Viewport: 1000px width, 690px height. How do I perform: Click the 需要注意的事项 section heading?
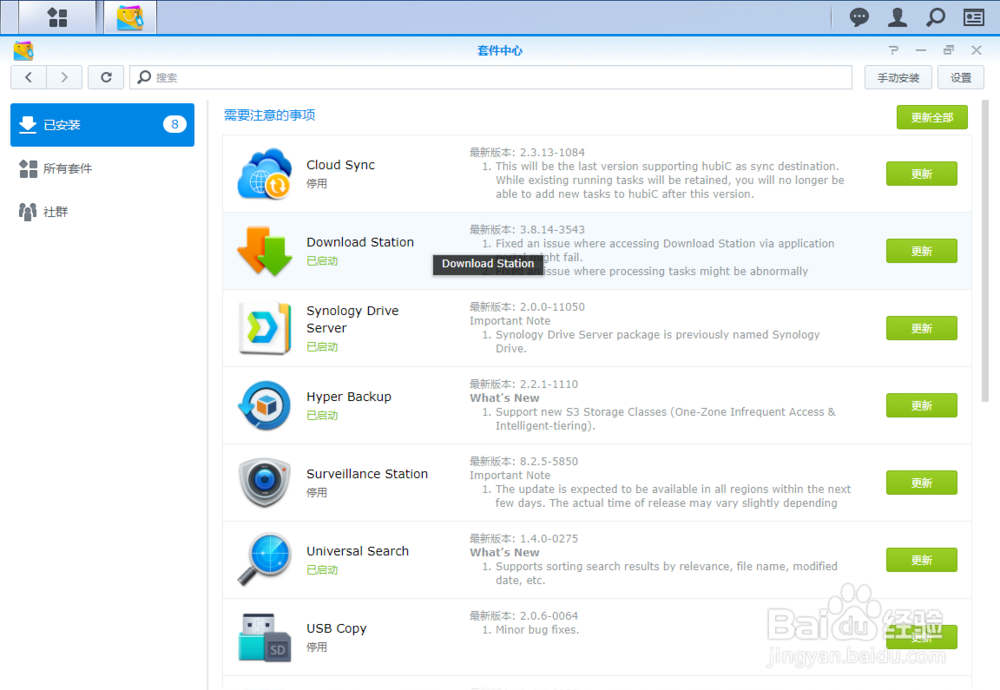pyautogui.click(x=270, y=115)
